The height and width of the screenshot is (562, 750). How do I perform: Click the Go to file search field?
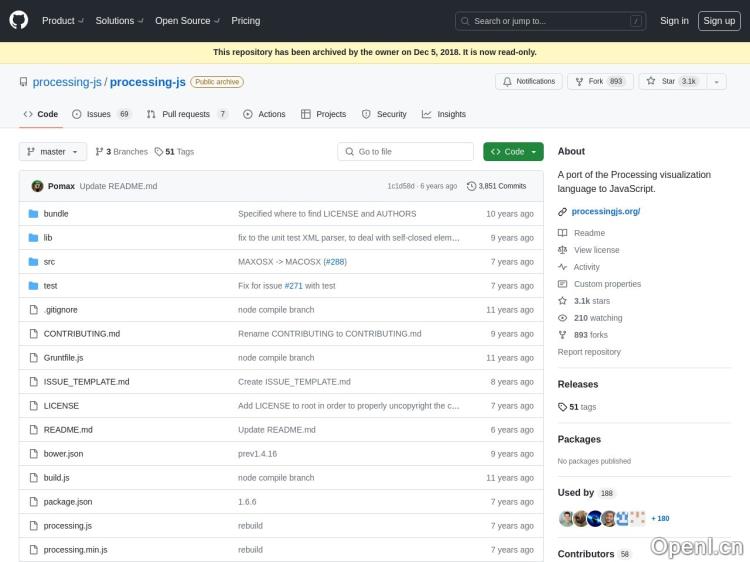coord(405,152)
